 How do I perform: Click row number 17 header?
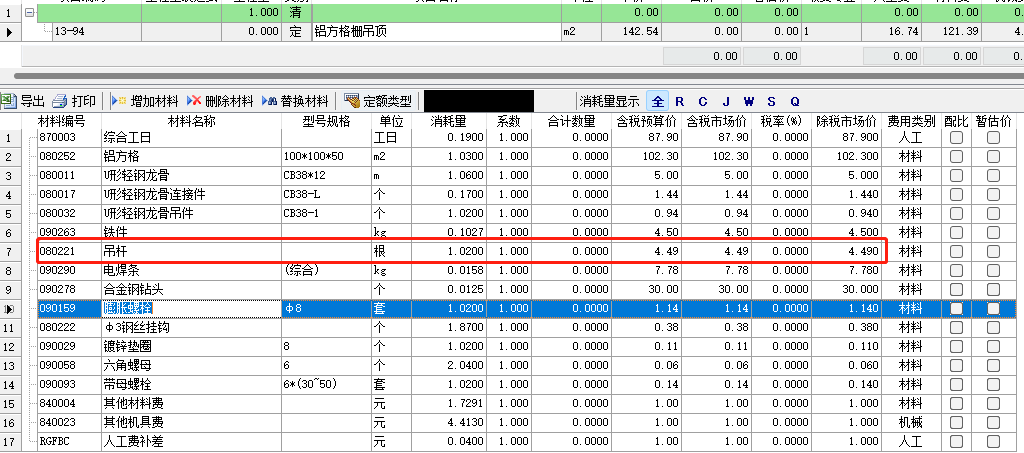[9, 442]
